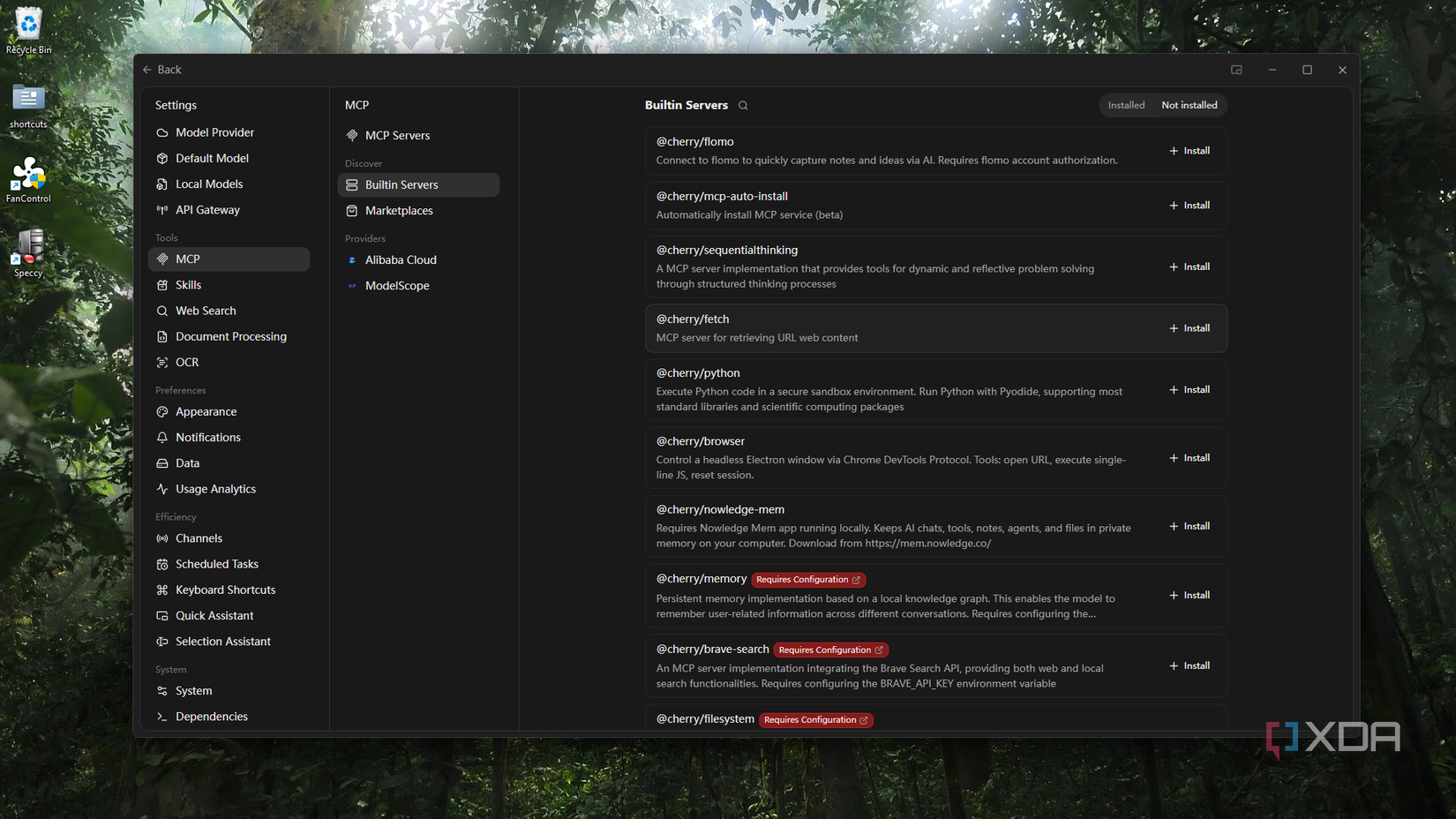Viewport: 1456px width, 819px height.
Task: Open Appearance preferences
Action: pyautogui.click(x=229, y=411)
